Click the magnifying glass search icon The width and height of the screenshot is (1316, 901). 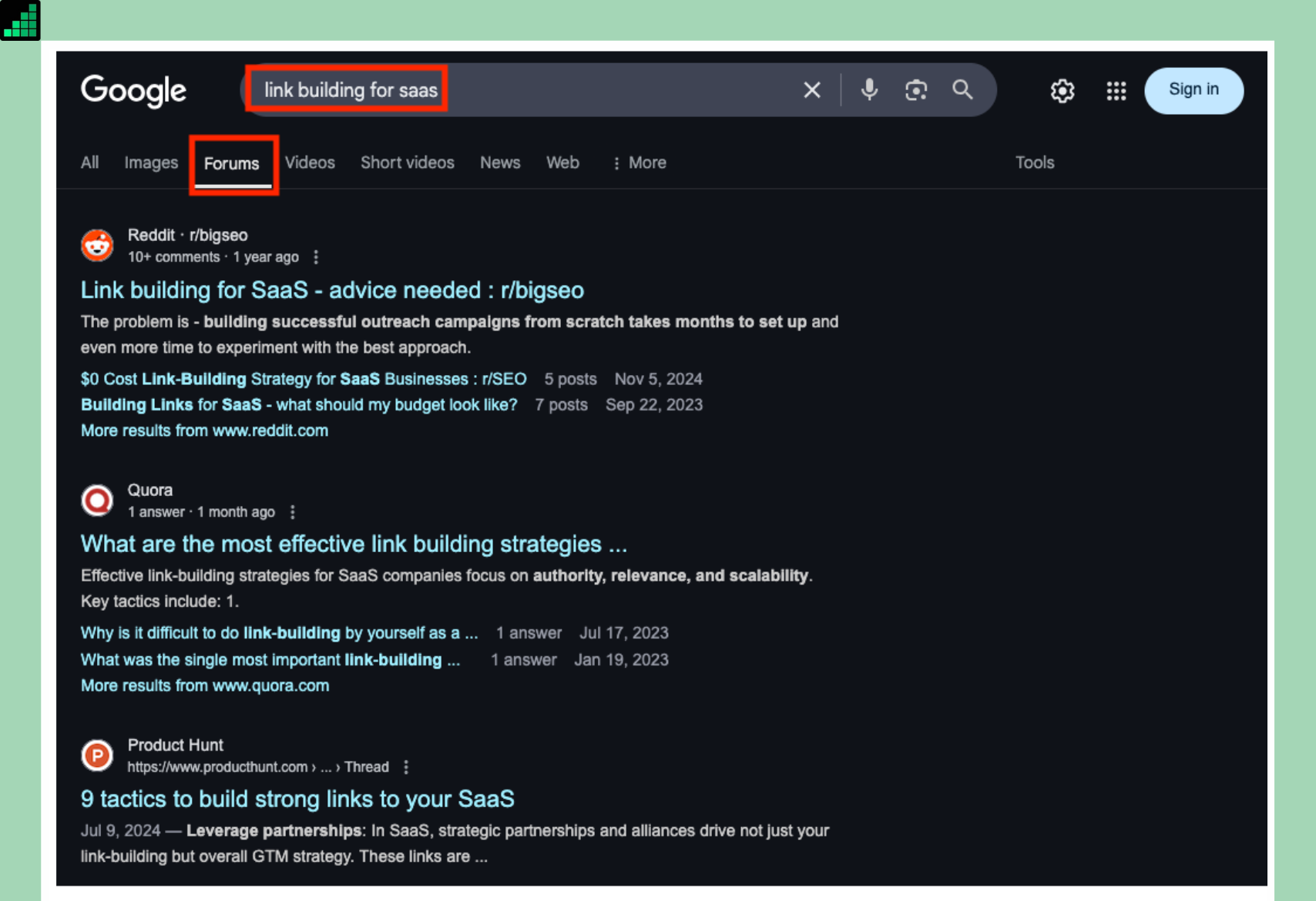point(962,90)
